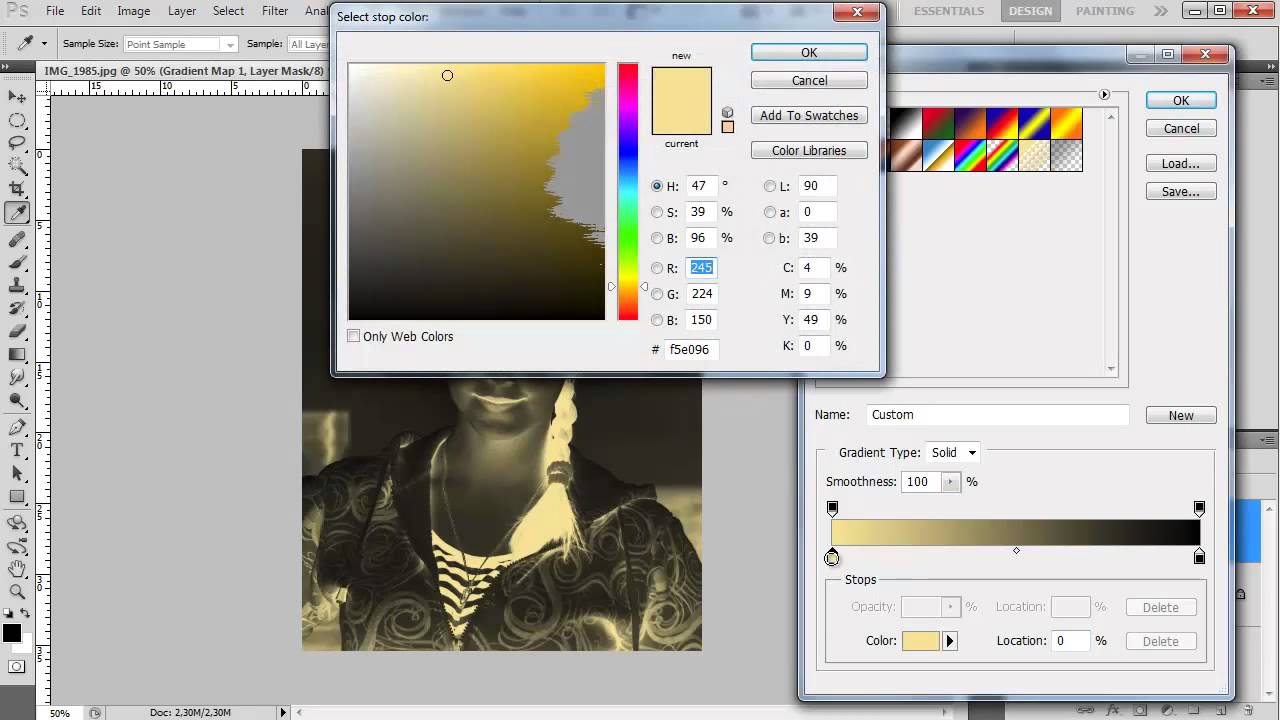Image resolution: width=1280 pixels, height=720 pixels.
Task: Select the Lasso tool
Action: tap(17, 143)
